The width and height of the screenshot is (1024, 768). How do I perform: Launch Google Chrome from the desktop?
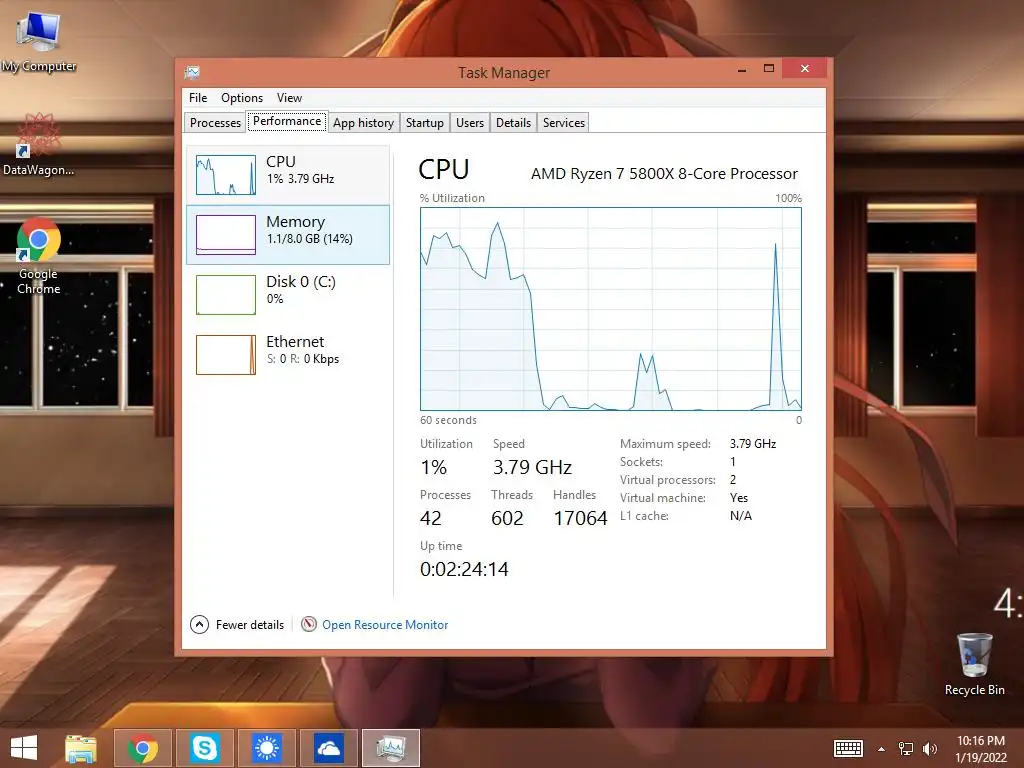click(39, 256)
